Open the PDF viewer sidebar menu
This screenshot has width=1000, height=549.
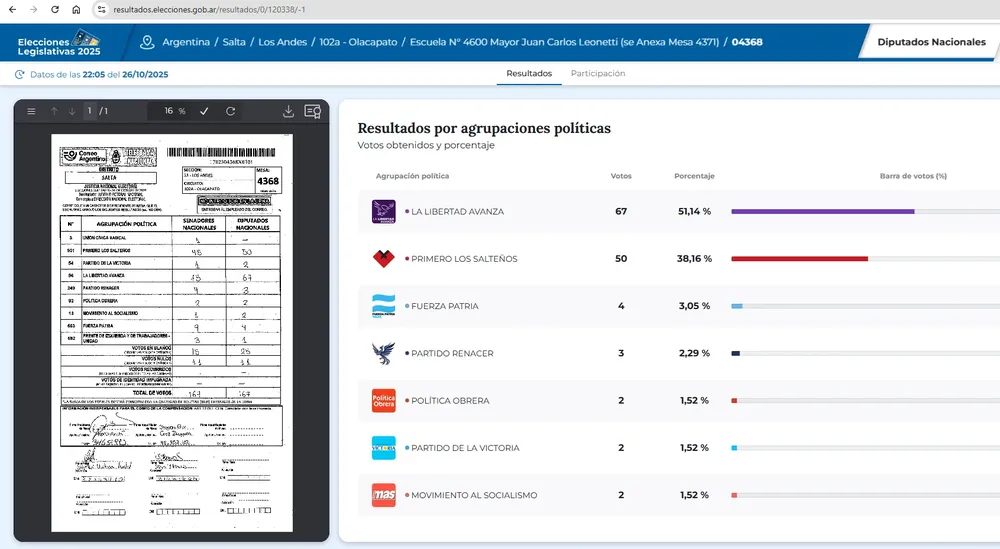(32, 111)
